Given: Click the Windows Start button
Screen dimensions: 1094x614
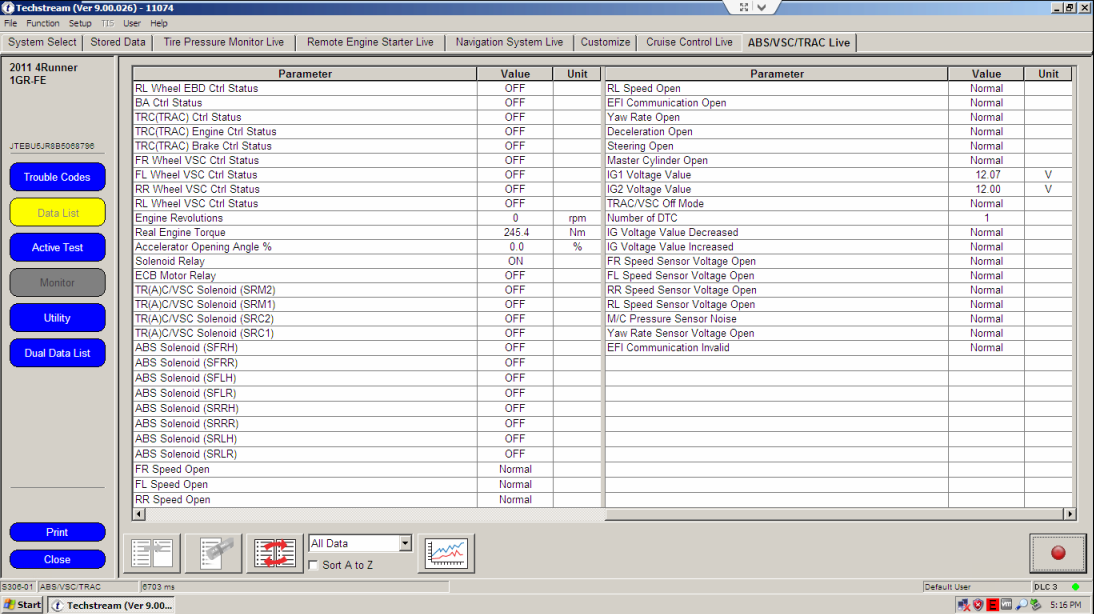Looking at the screenshot, I should coord(22,605).
